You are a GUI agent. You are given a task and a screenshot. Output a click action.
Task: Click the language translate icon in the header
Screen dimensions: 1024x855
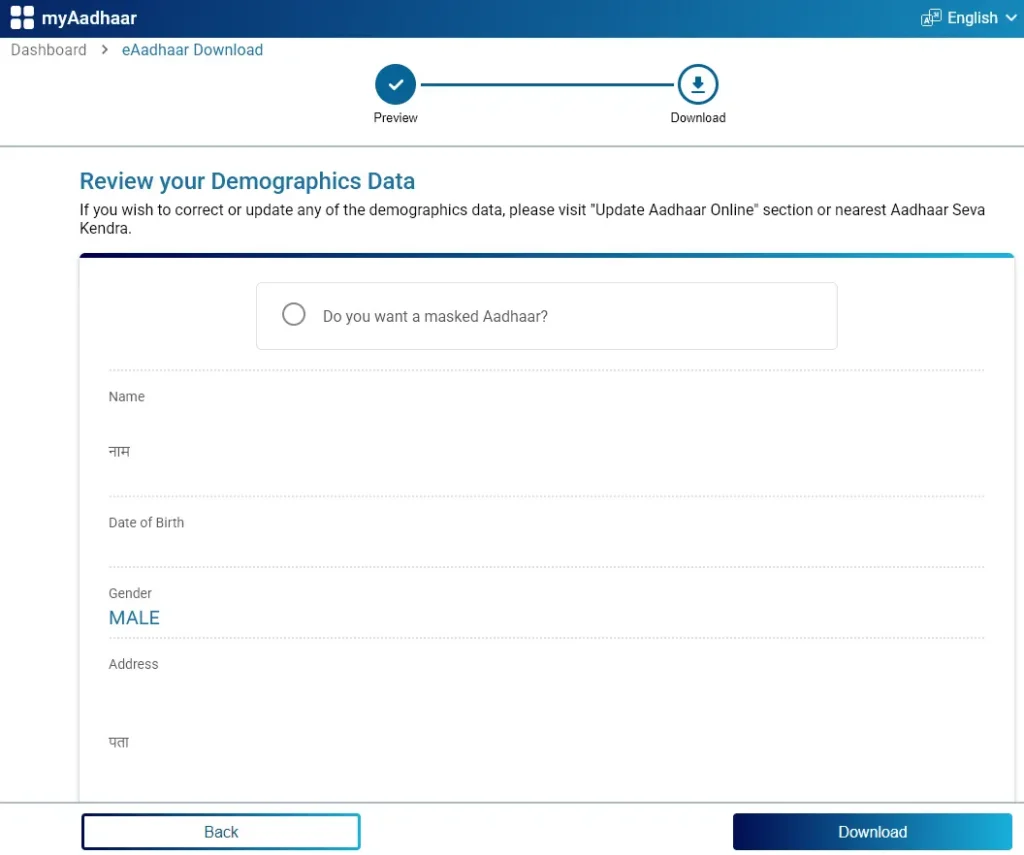click(929, 17)
